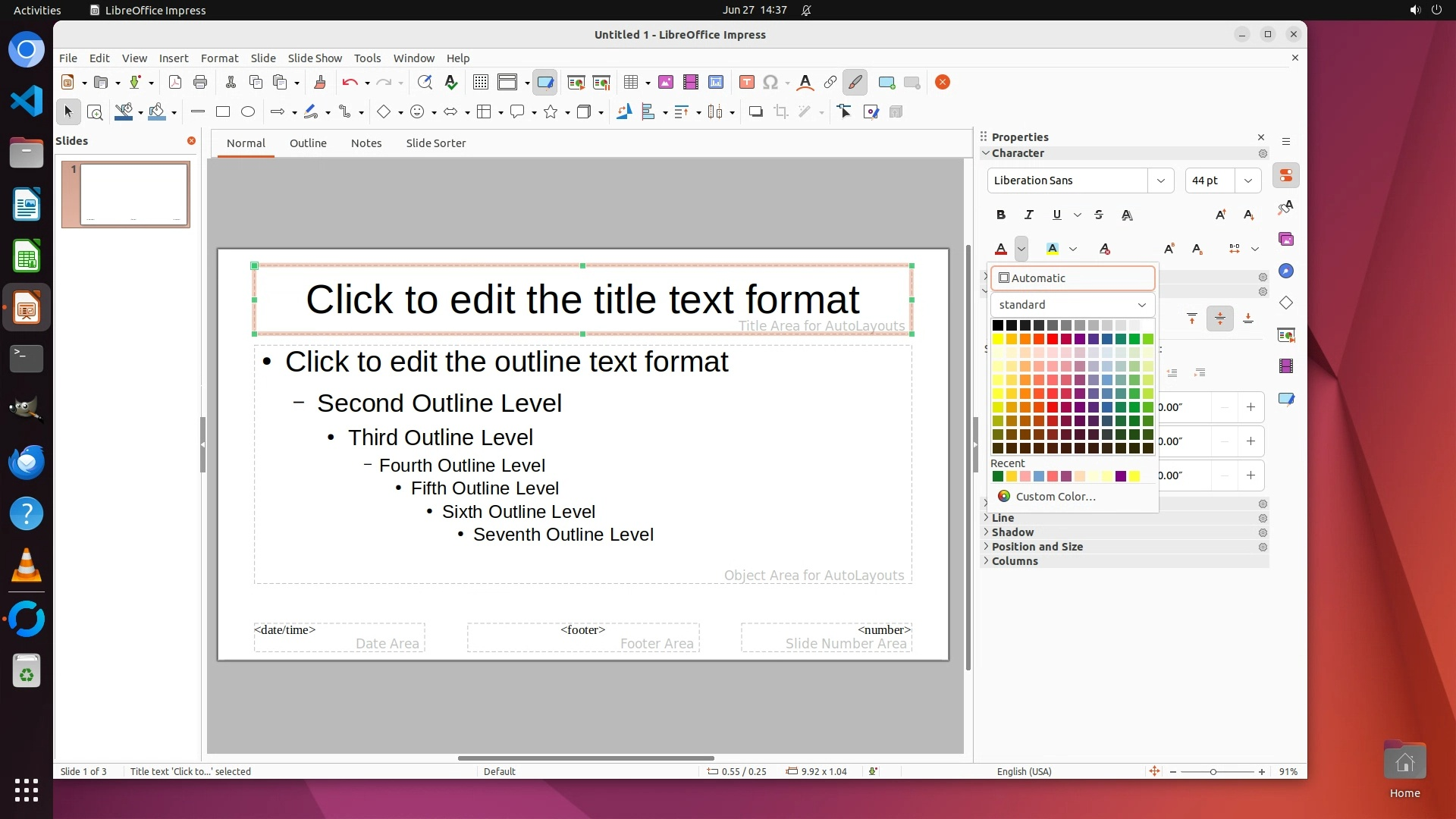Click the Insert Hyperlink toolbar icon
The height and width of the screenshot is (819, 1456).
pos(830,83)
